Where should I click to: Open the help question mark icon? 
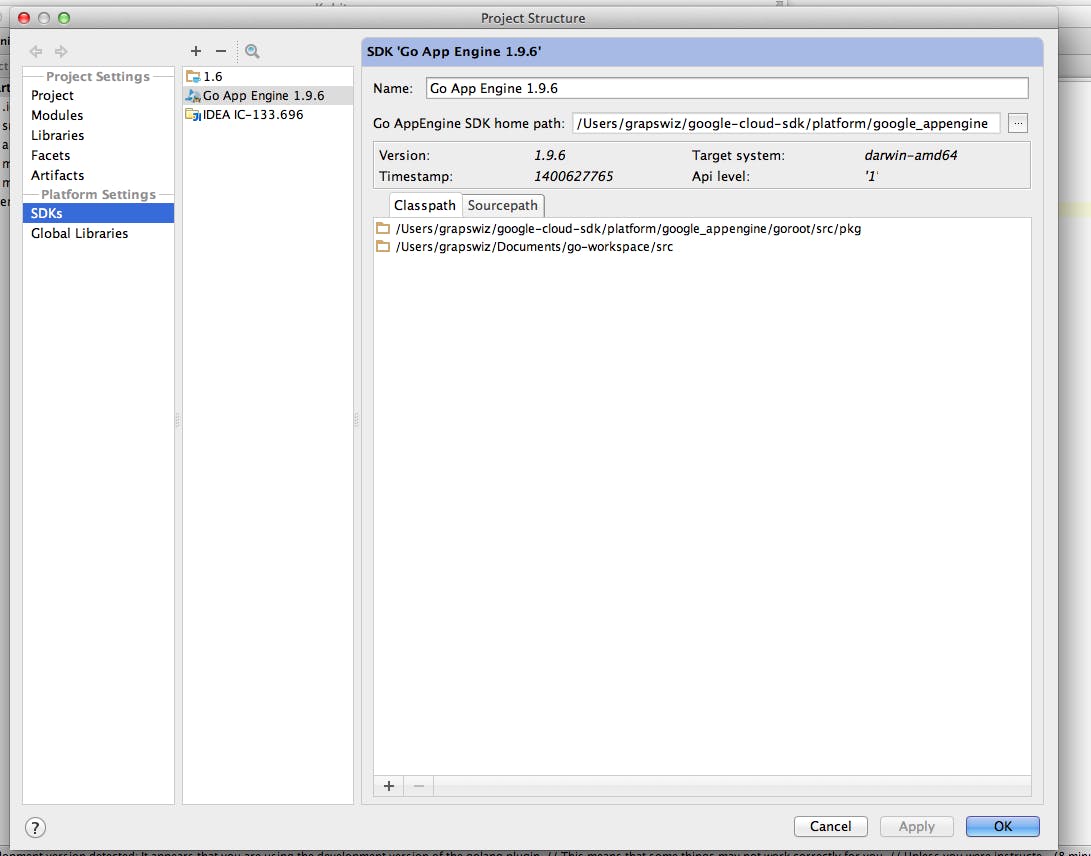point(35,827)
